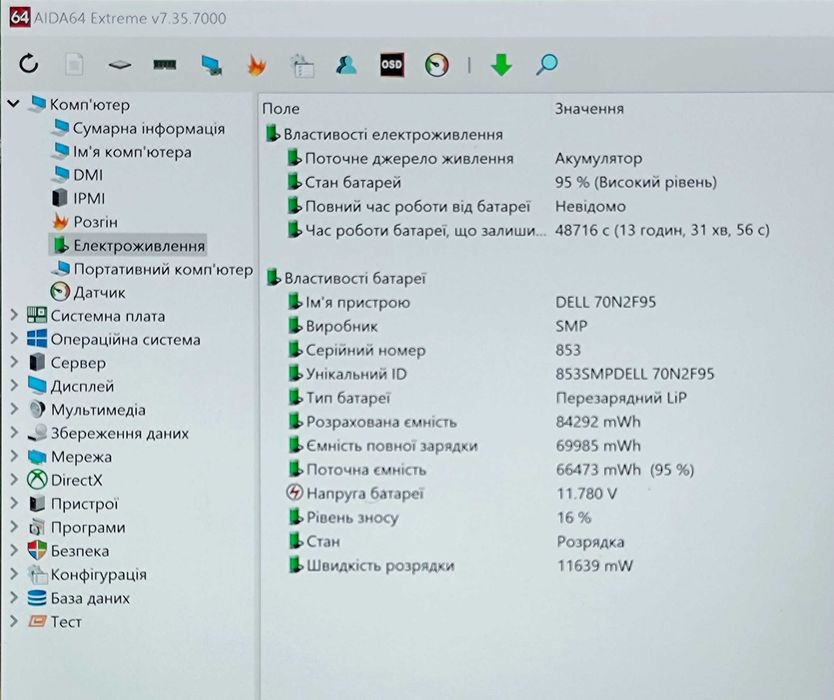Select the Ємність повної зарядки row

coord(382,446)
